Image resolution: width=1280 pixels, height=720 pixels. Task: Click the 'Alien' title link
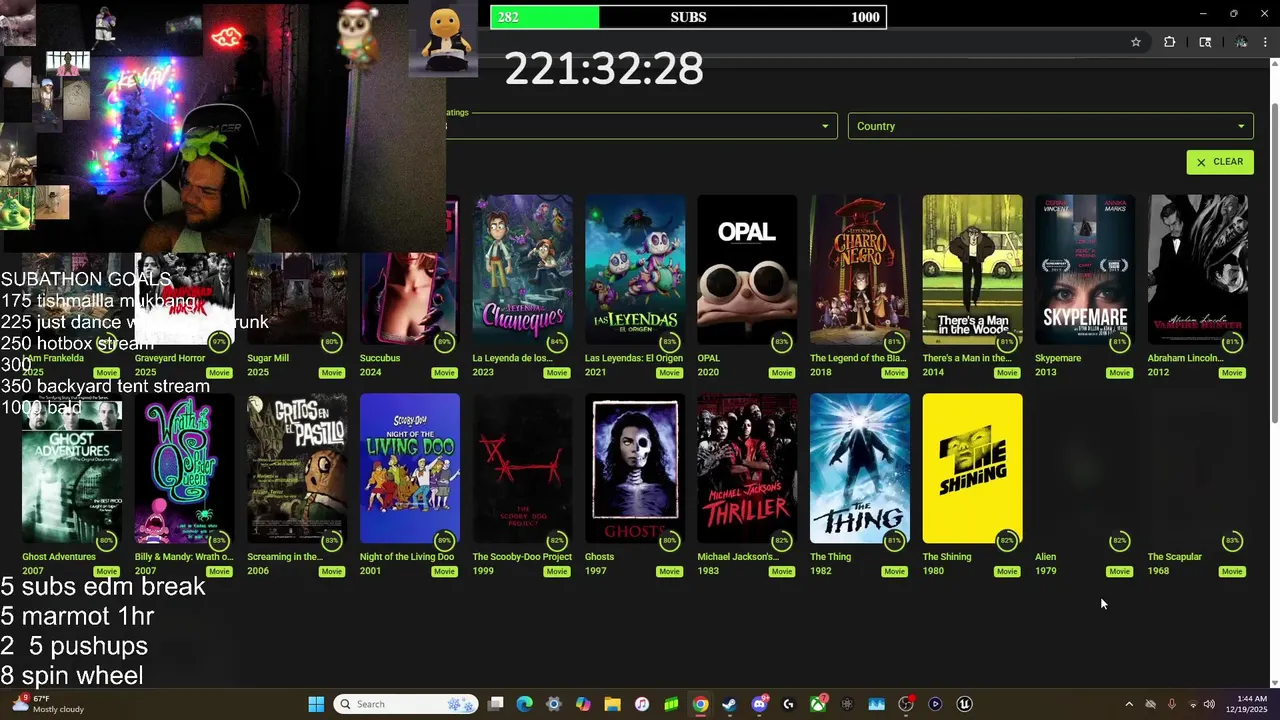[1045, 557]
